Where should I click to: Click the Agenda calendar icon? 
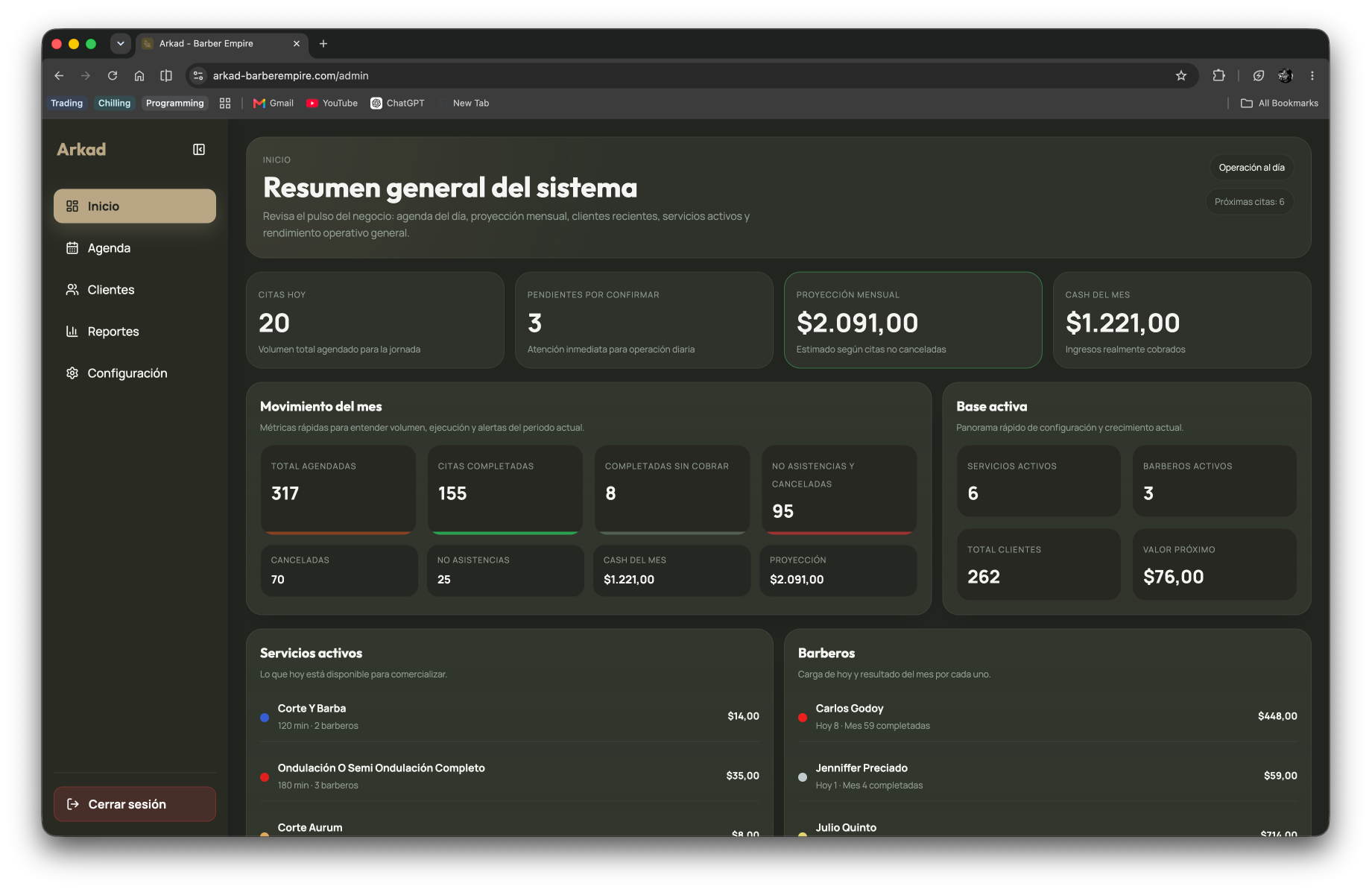[x=72, y=248]
